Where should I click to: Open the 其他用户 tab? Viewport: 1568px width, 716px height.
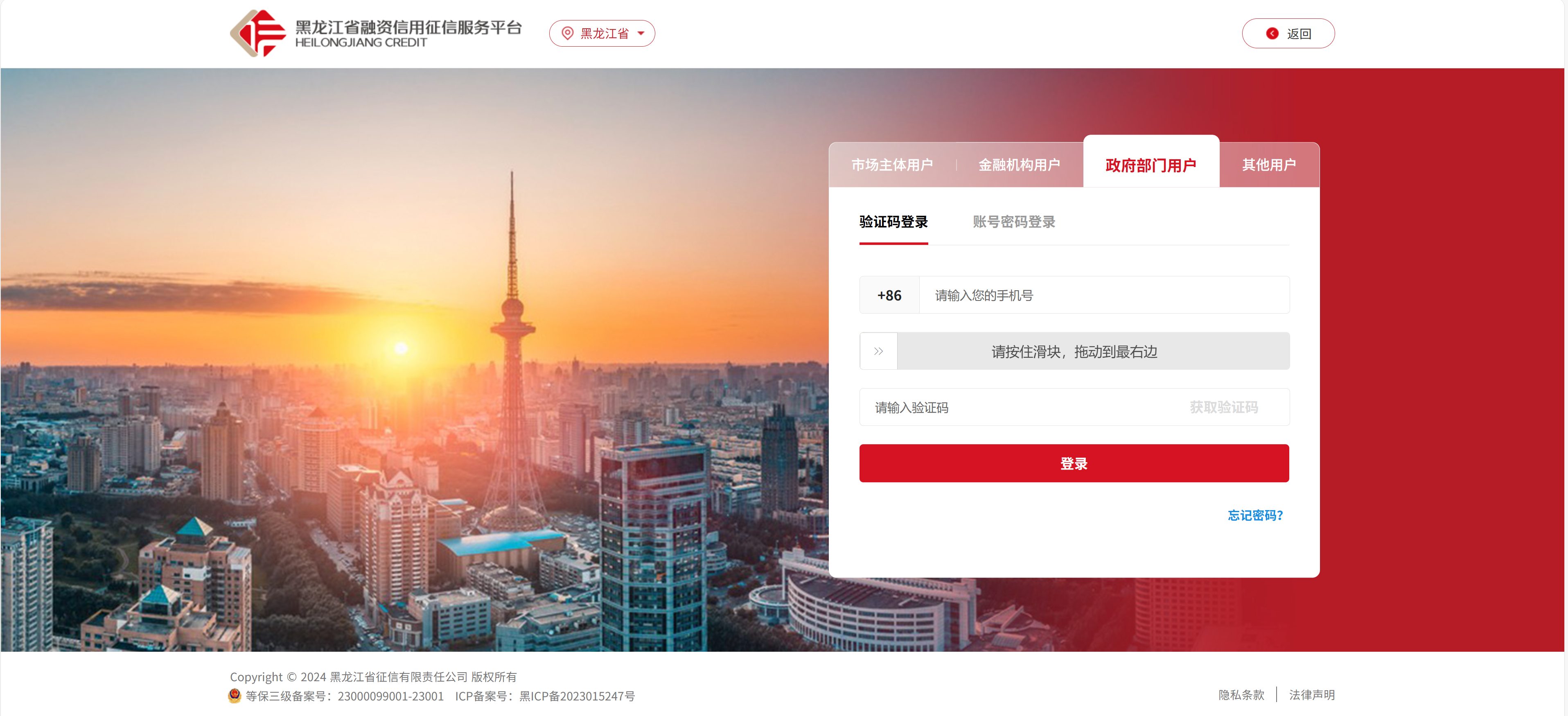pyautogui.click(x=1269, y=165)
